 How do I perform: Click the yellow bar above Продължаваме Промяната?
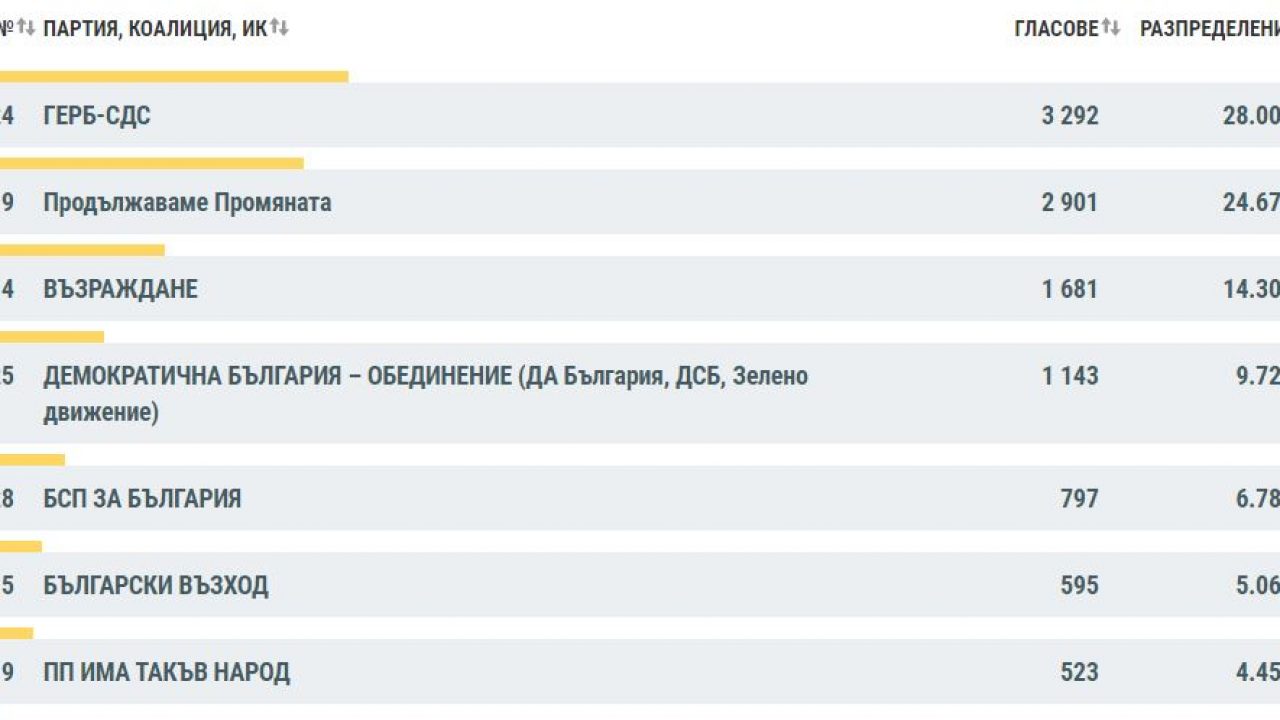pyautogui.click(x=151, y=163)
